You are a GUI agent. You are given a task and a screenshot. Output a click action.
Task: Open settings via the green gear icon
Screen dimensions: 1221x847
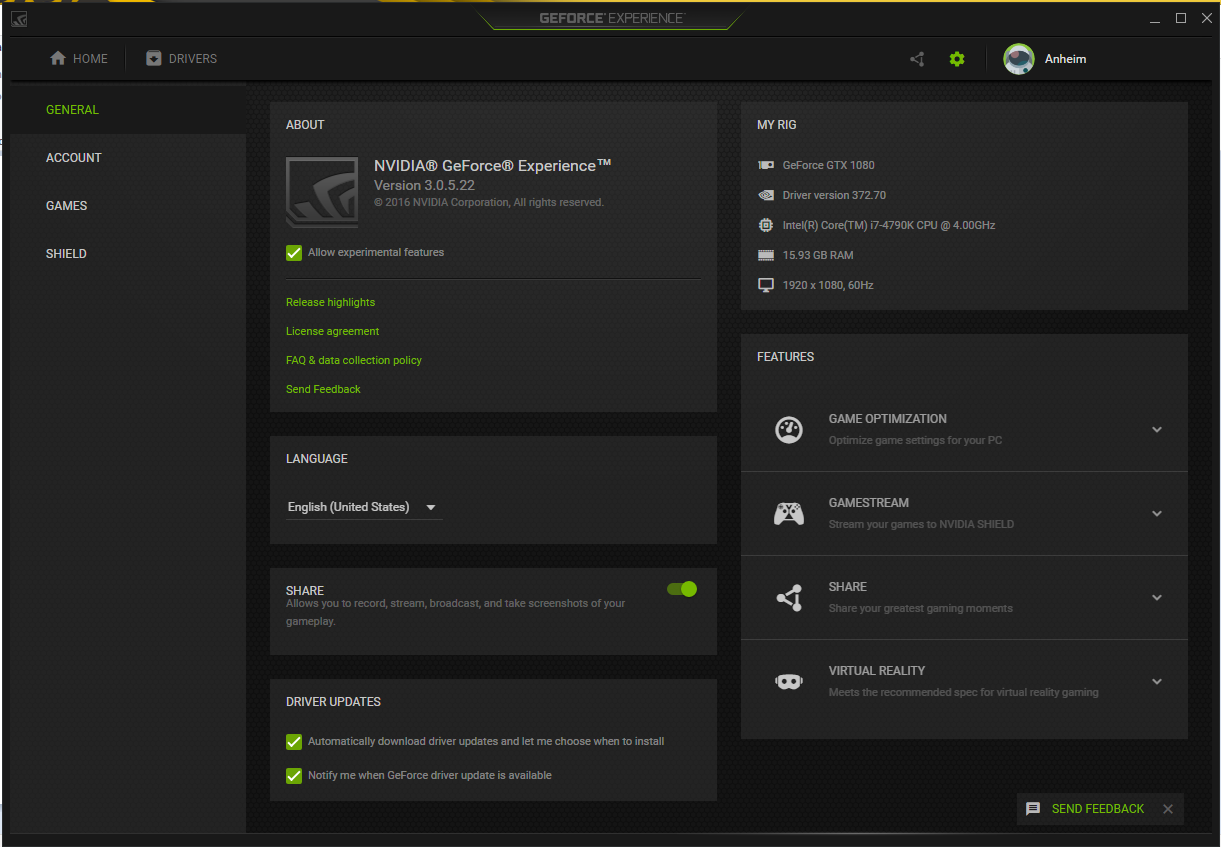point(957,59)
